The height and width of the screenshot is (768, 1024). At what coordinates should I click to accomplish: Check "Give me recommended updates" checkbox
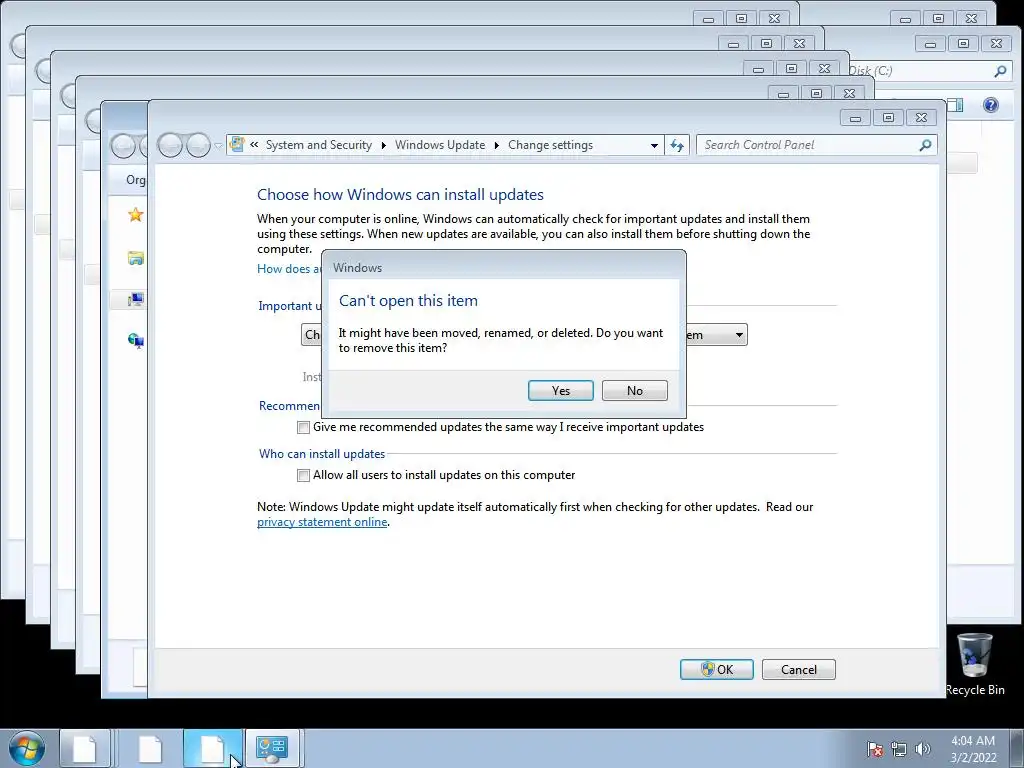pyautogui.click(x=303, y=427)
